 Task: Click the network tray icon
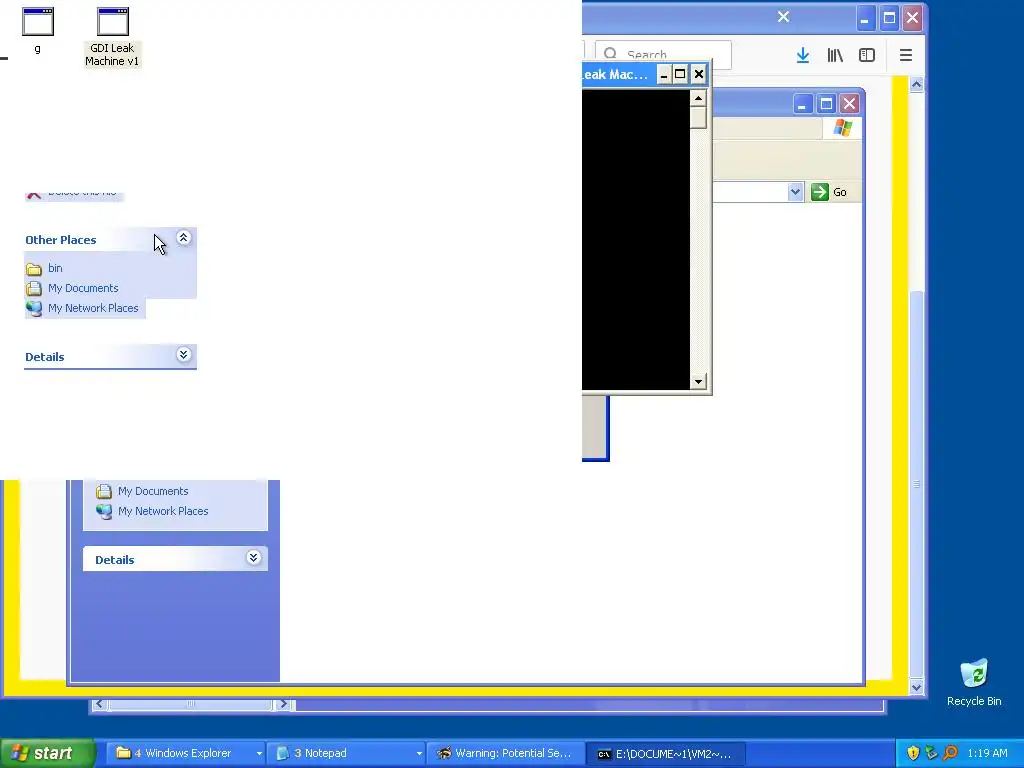pos(932,754)
